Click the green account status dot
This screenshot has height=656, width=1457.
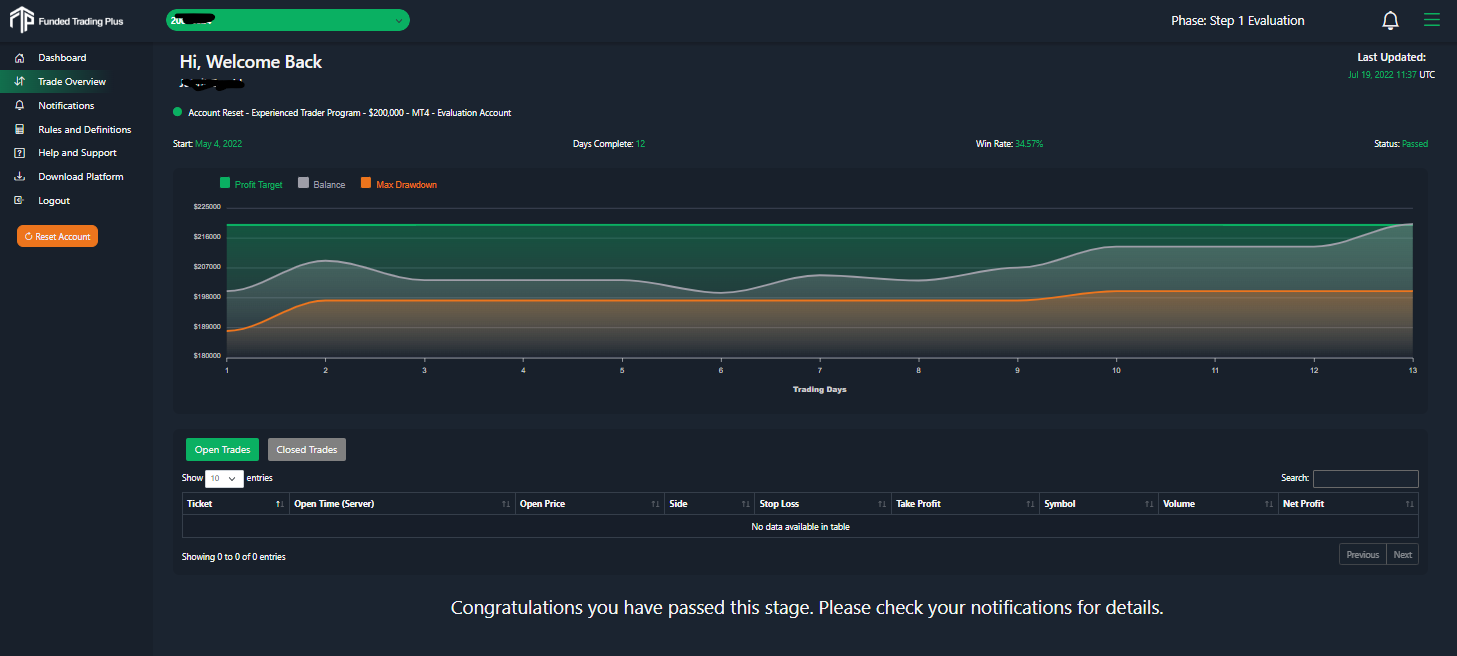[178, 112]
